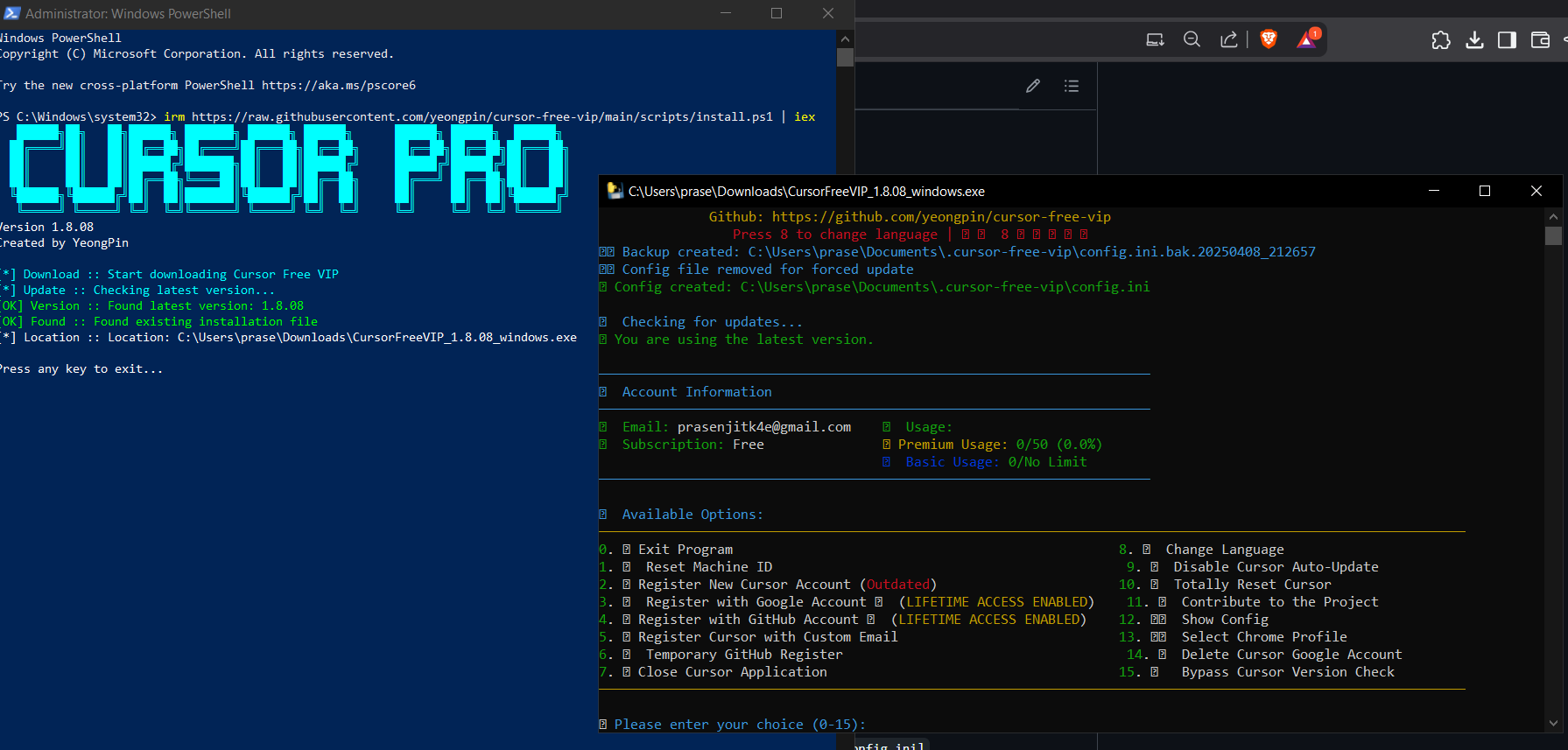The height and width of the screenshot is (750, 1568).
Task: Maximize the Administrator PowerShell window
Action: pos(777,13)
